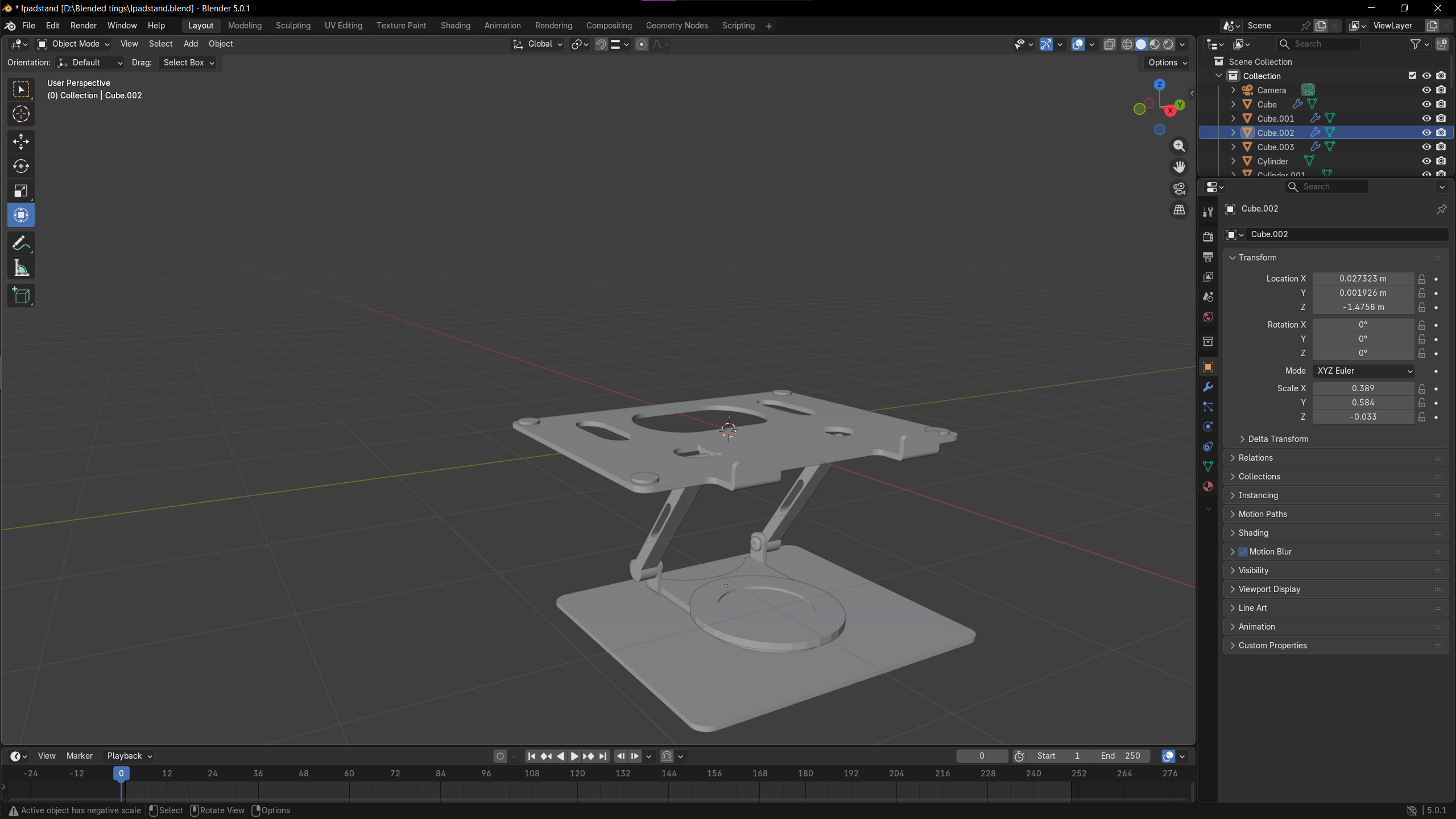Pick the Measure tool
1456x819 pixels.
pyautogui.click(x=21, y=268)
